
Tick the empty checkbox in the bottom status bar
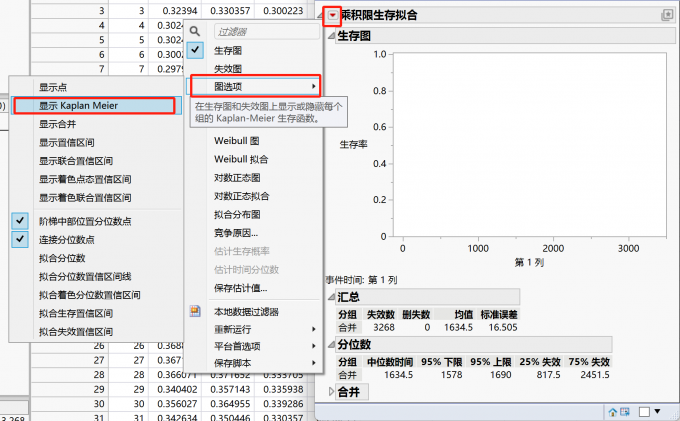coord(645,411)
